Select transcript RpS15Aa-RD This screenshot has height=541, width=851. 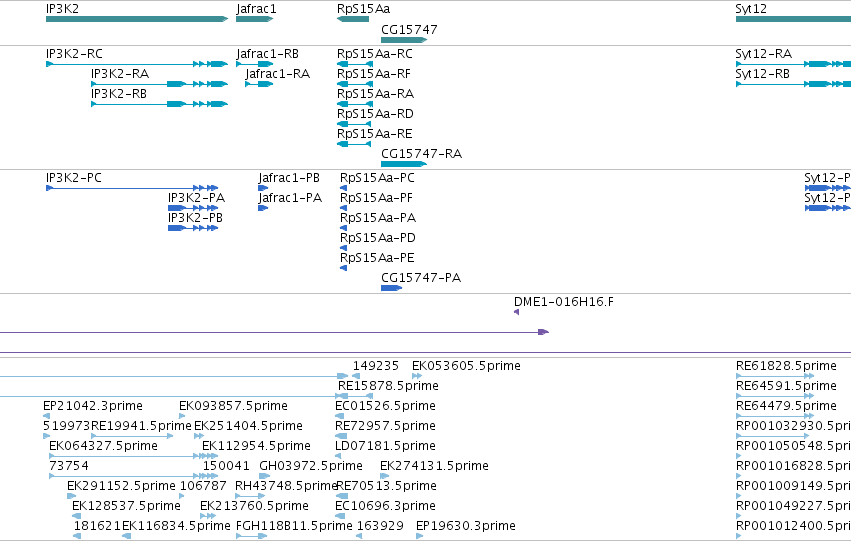coord(354,124)
